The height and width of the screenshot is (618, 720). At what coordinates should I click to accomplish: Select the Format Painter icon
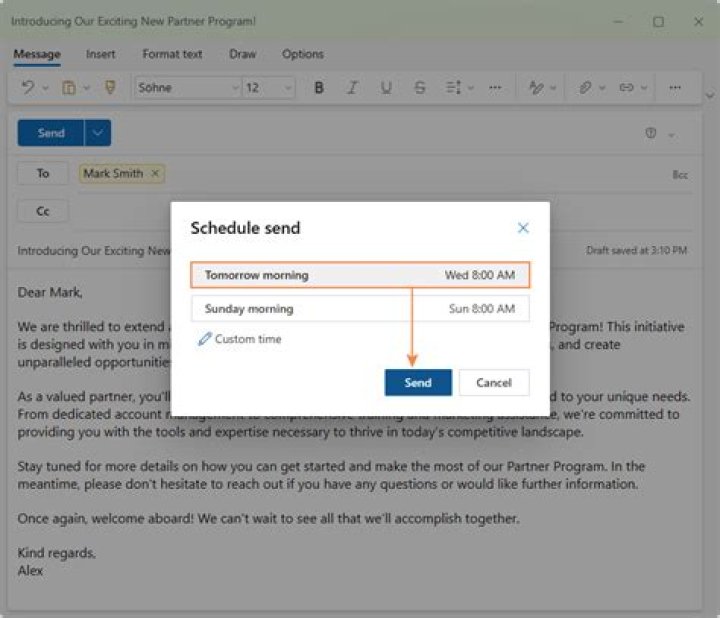point(110,88)
